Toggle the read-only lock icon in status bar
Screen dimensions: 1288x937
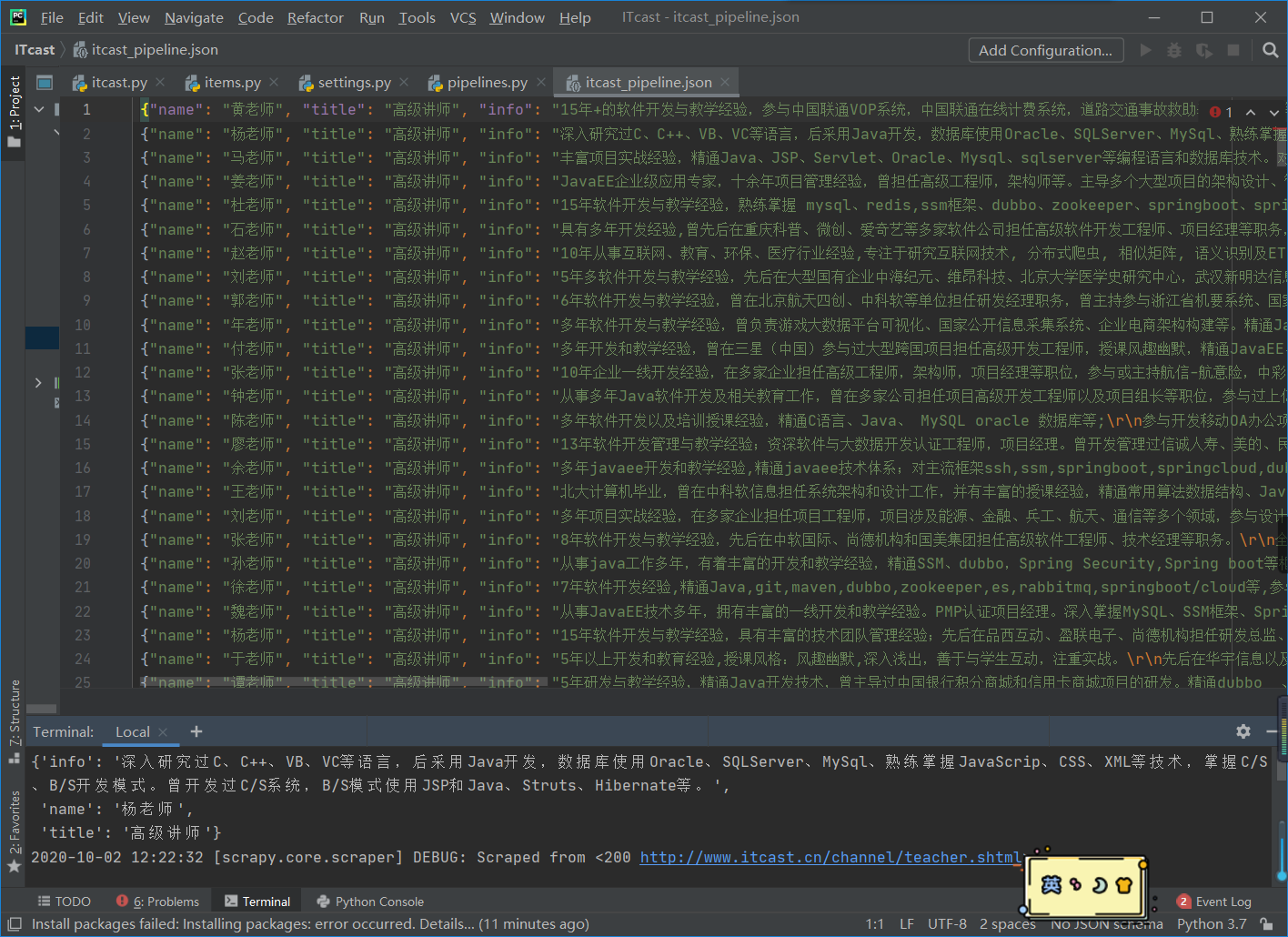1266,924
